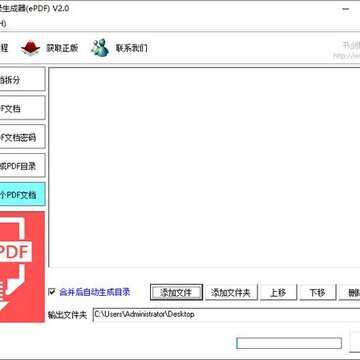Switch to the PDF文档密码 sidebar tab
Screen dimensions: 360x360
(x=22, y=137)
